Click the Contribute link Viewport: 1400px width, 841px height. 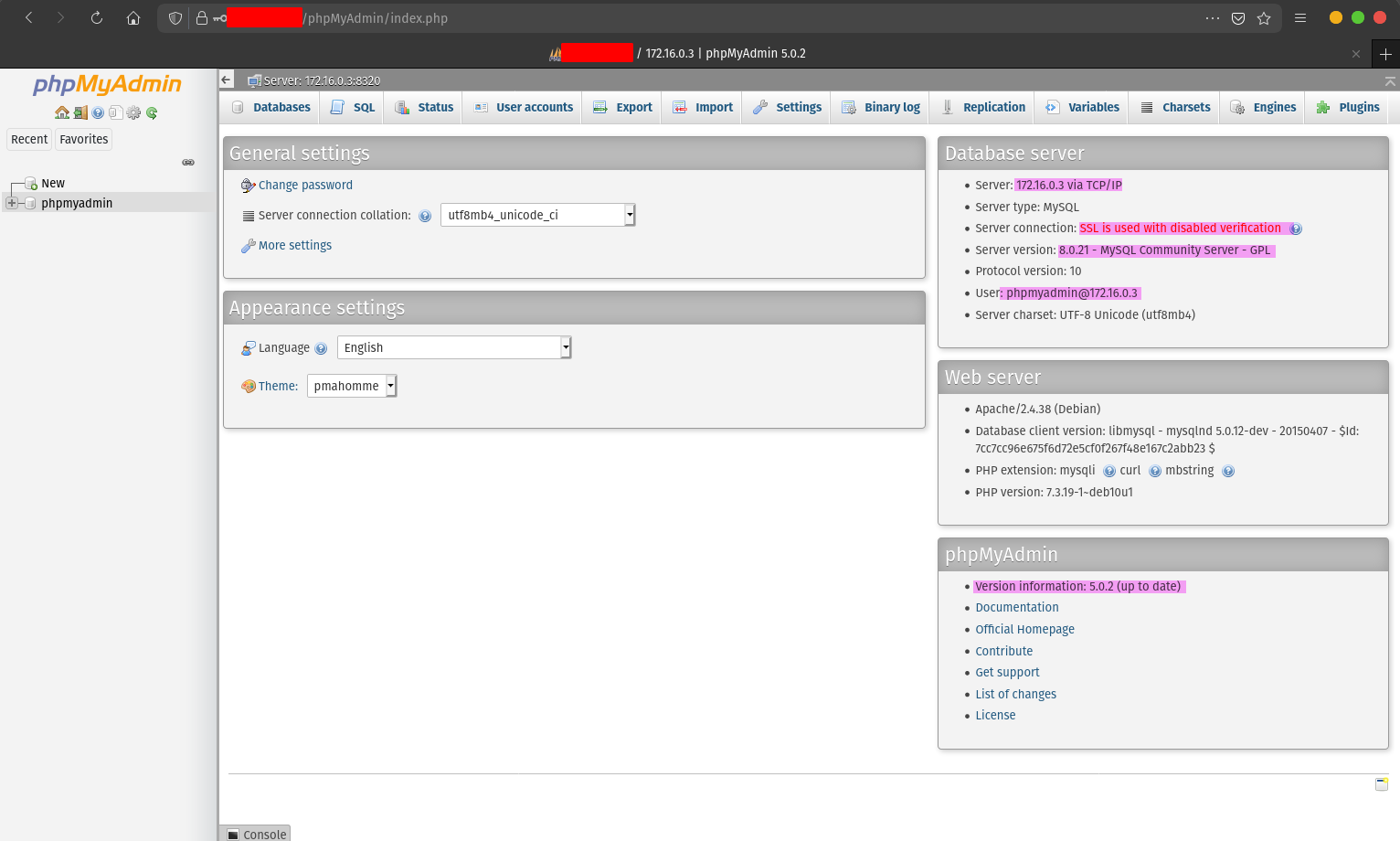pyautogui.click(x=1003, y=651)
